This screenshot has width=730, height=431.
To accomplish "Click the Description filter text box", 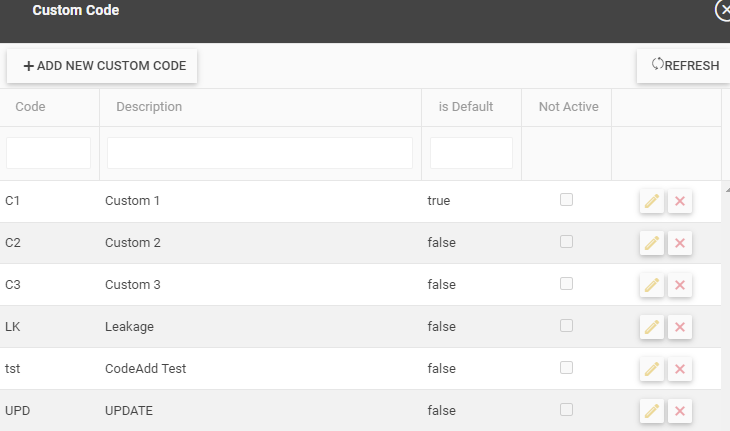I will (x=259, y=153).
